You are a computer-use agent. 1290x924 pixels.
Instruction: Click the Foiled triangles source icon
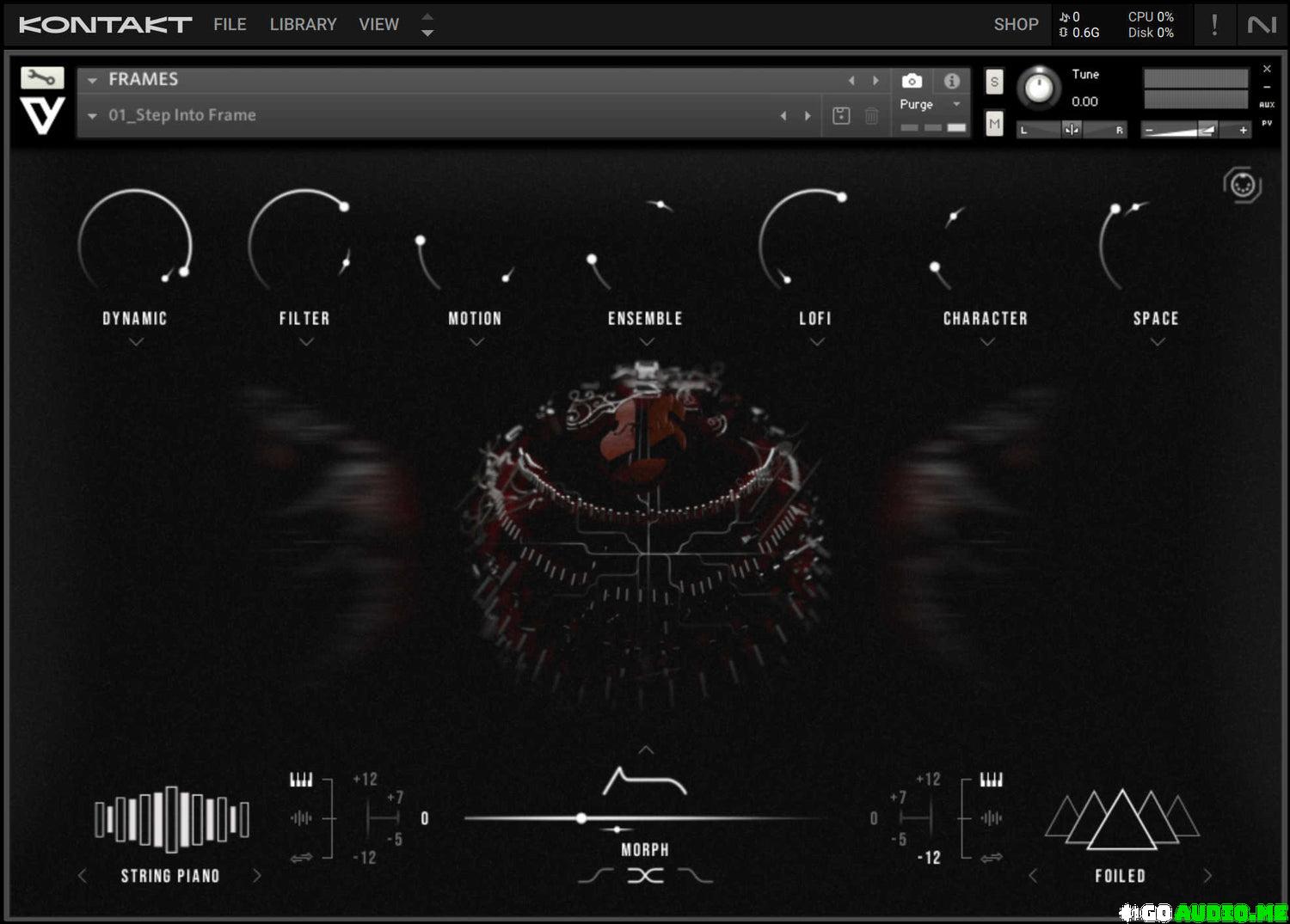tap(1121, 818)
